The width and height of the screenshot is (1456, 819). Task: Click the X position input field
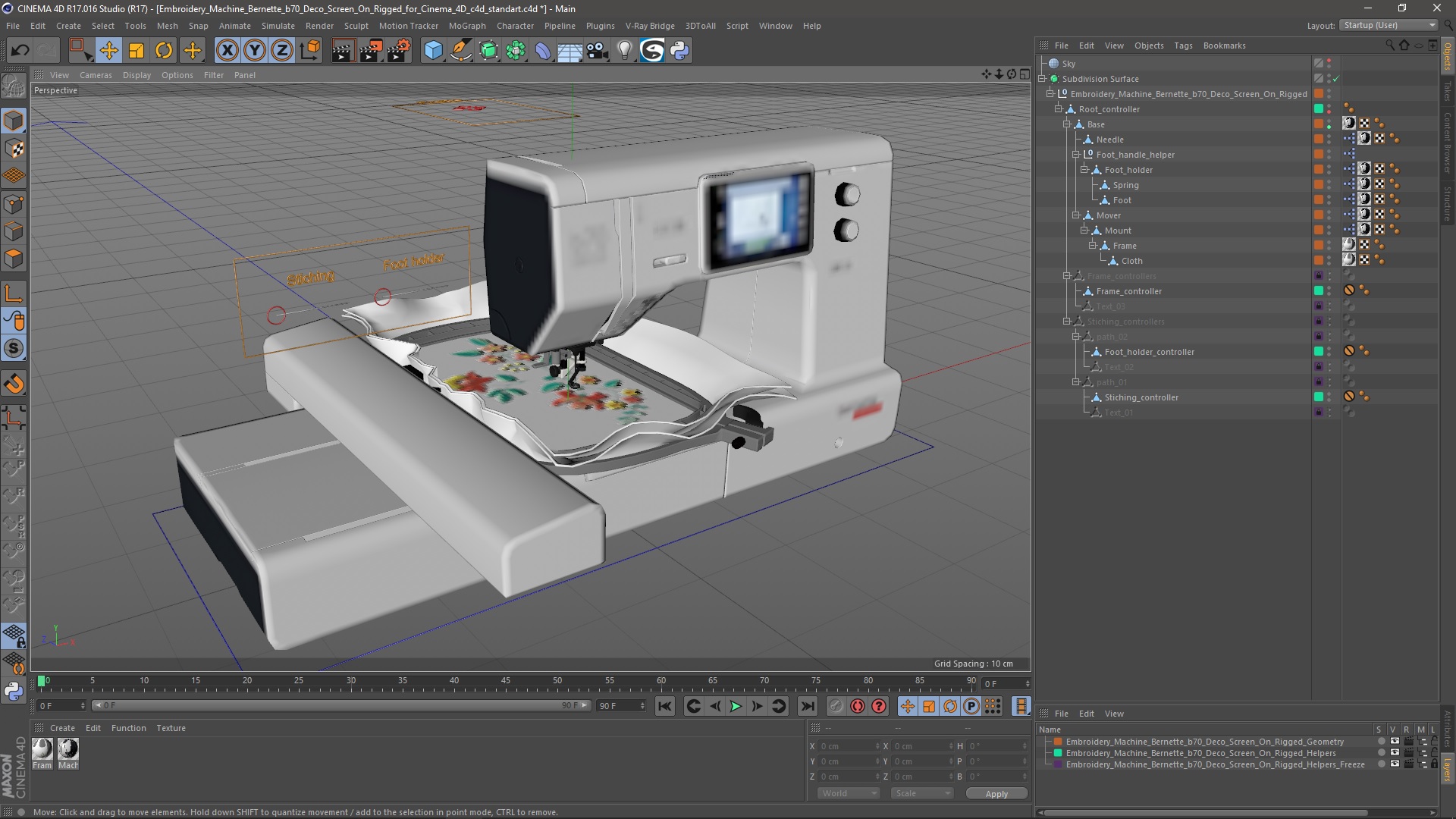(x=849, y=746)
